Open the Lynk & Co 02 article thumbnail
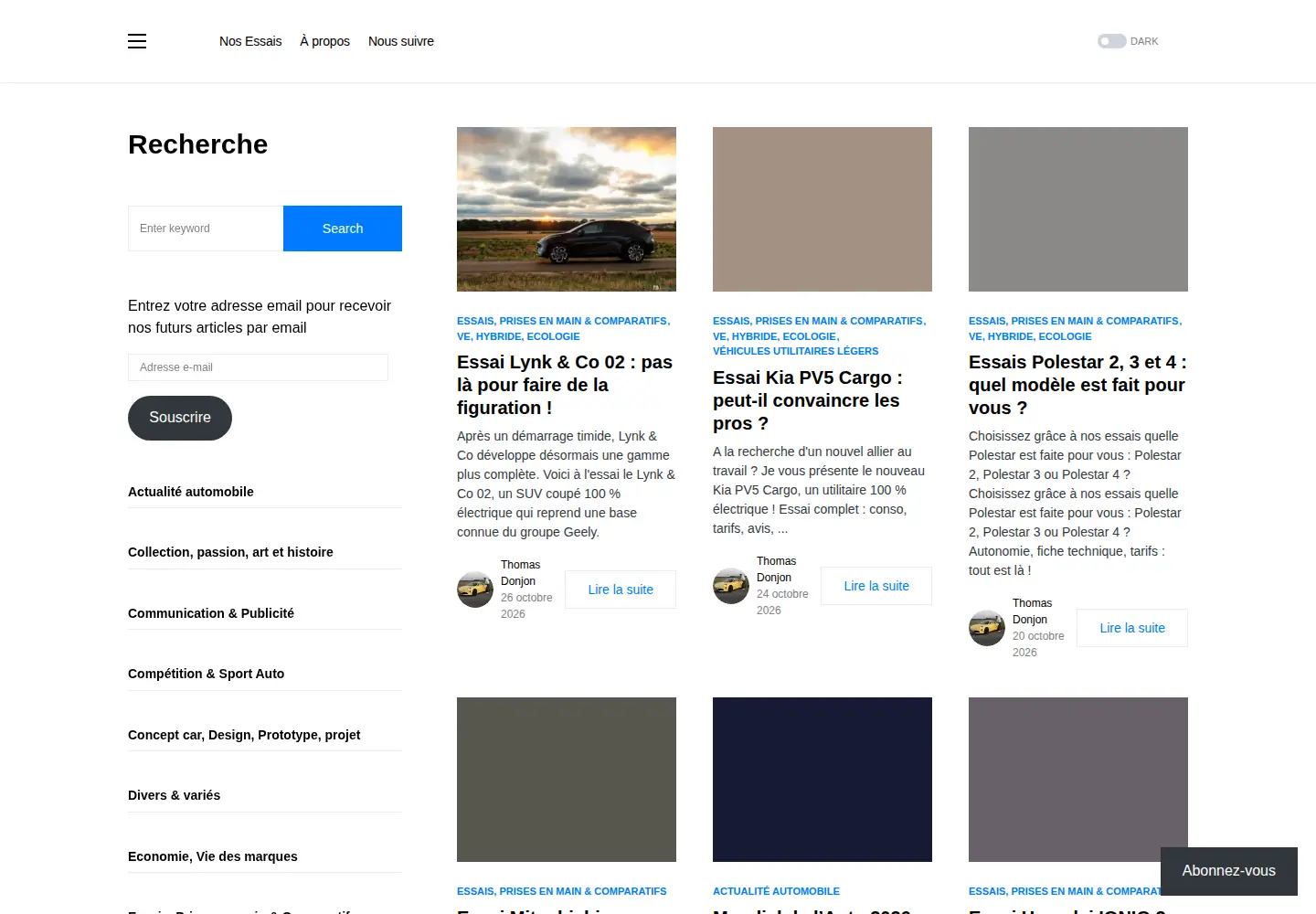The height and width of the screenshot is (914, 1316). coord(567,209)
